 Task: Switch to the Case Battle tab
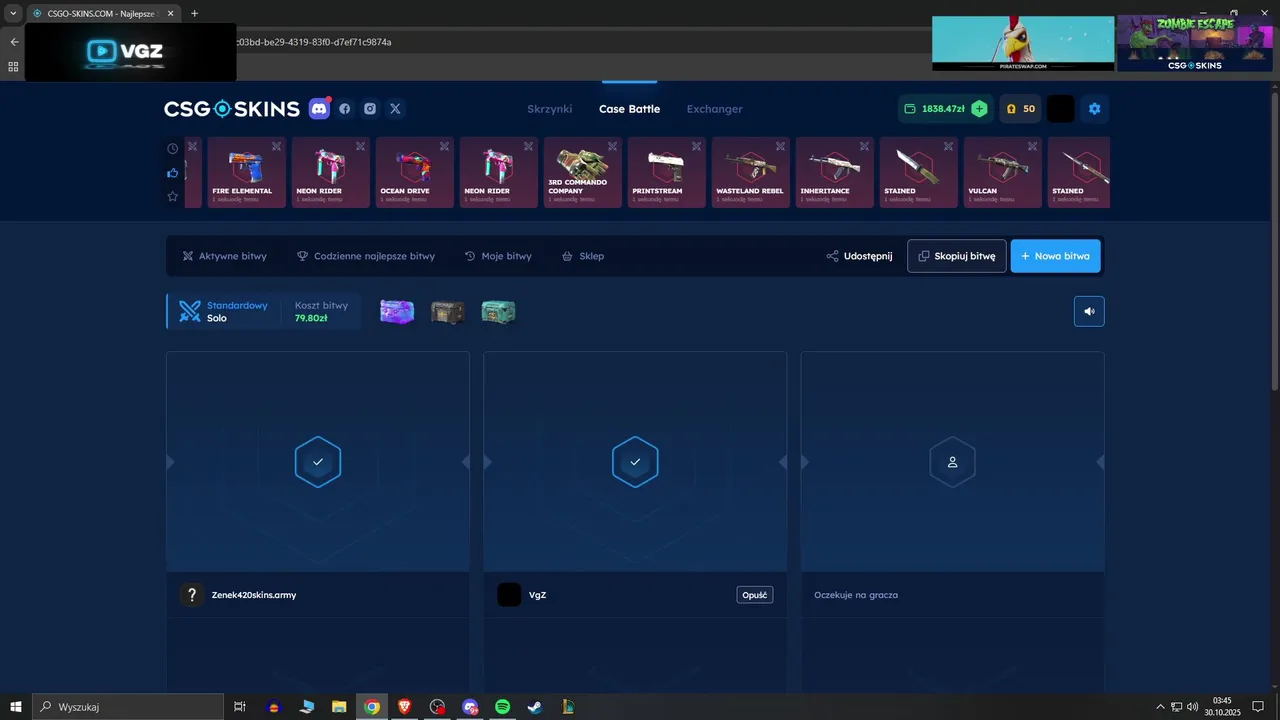point(629,109)
